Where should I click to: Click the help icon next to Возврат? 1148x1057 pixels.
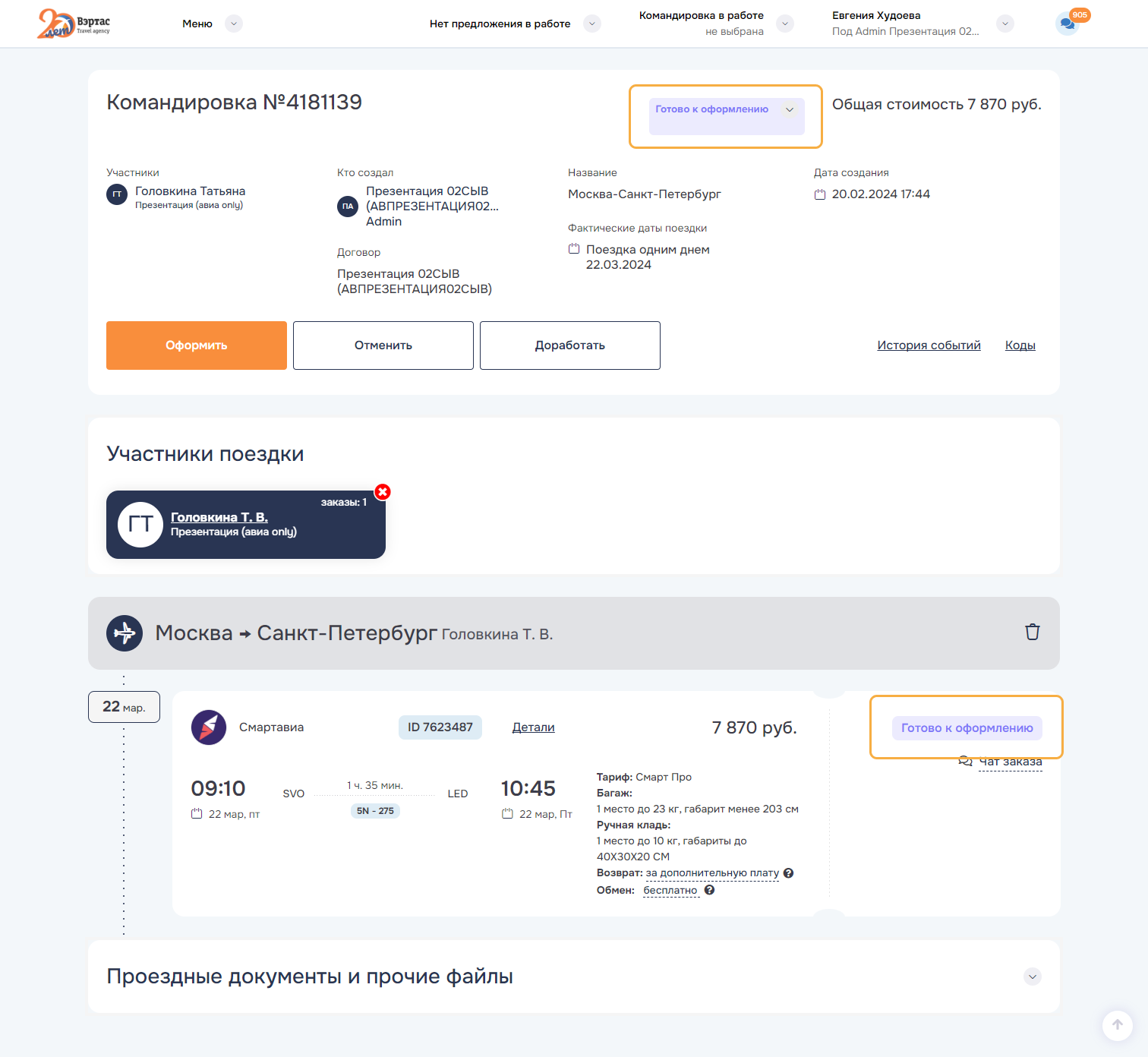[788, 873]
